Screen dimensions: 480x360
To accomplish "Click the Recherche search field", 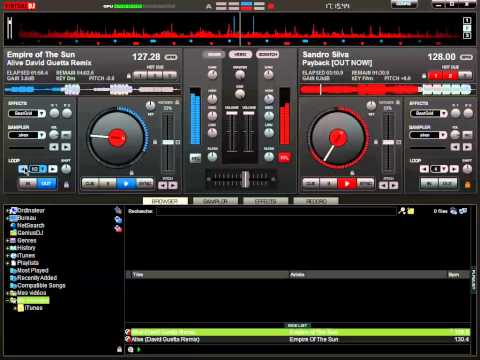I will point(276,211).
